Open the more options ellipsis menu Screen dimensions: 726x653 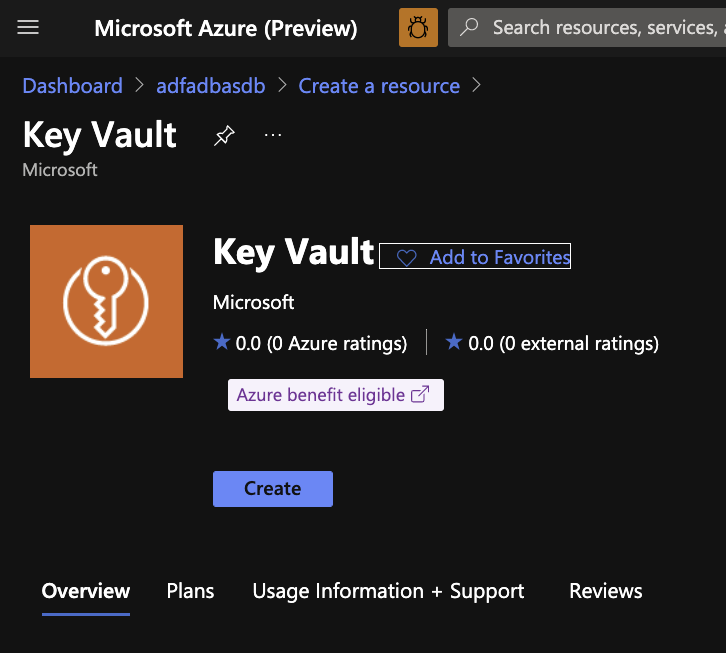273,135
